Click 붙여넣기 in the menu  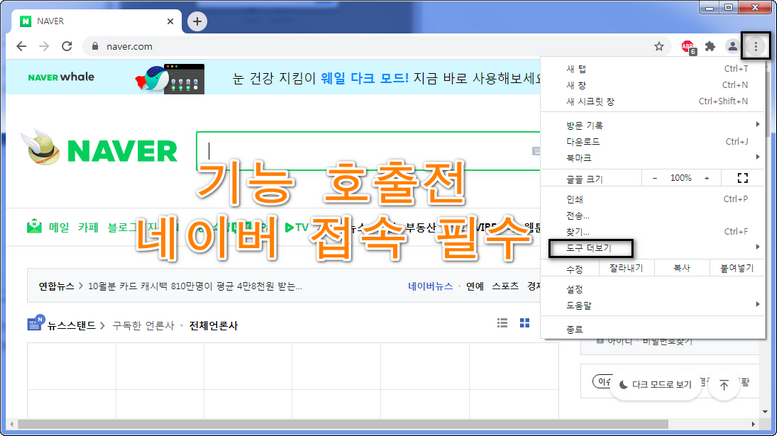[736, 268]
